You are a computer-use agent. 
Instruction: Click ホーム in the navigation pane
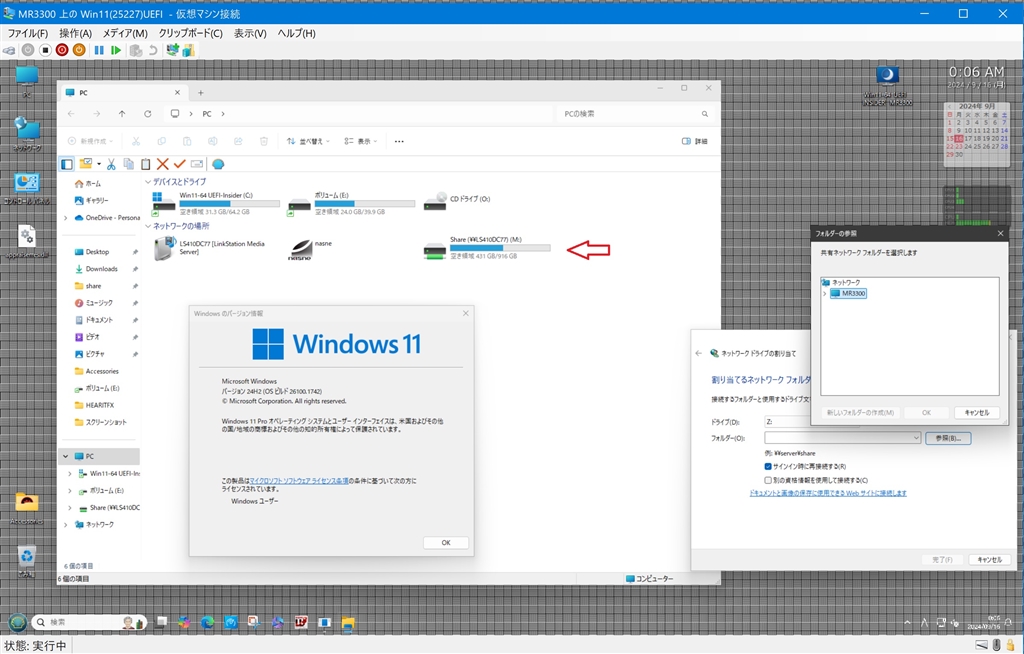click(x=88, y=184)
